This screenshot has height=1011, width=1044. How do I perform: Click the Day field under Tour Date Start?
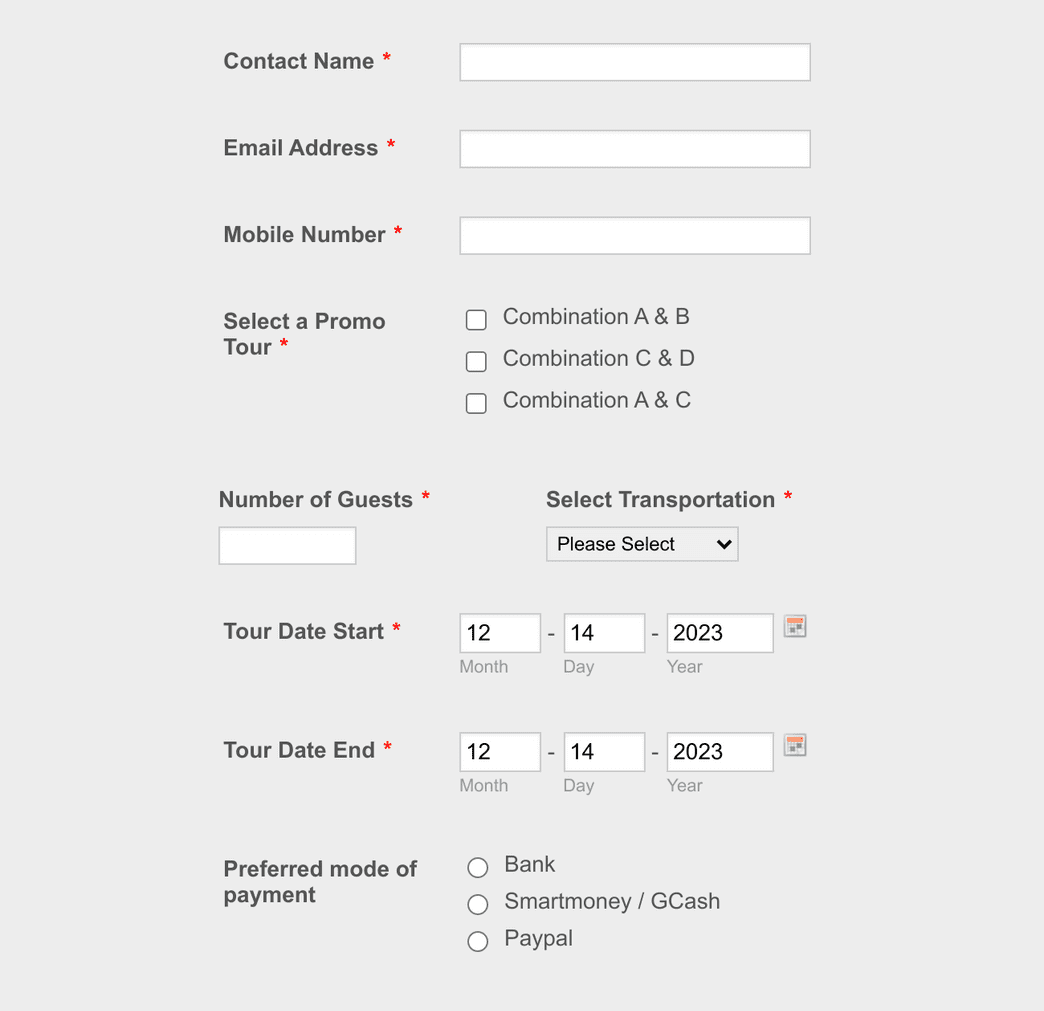click(x=604, y=632)
